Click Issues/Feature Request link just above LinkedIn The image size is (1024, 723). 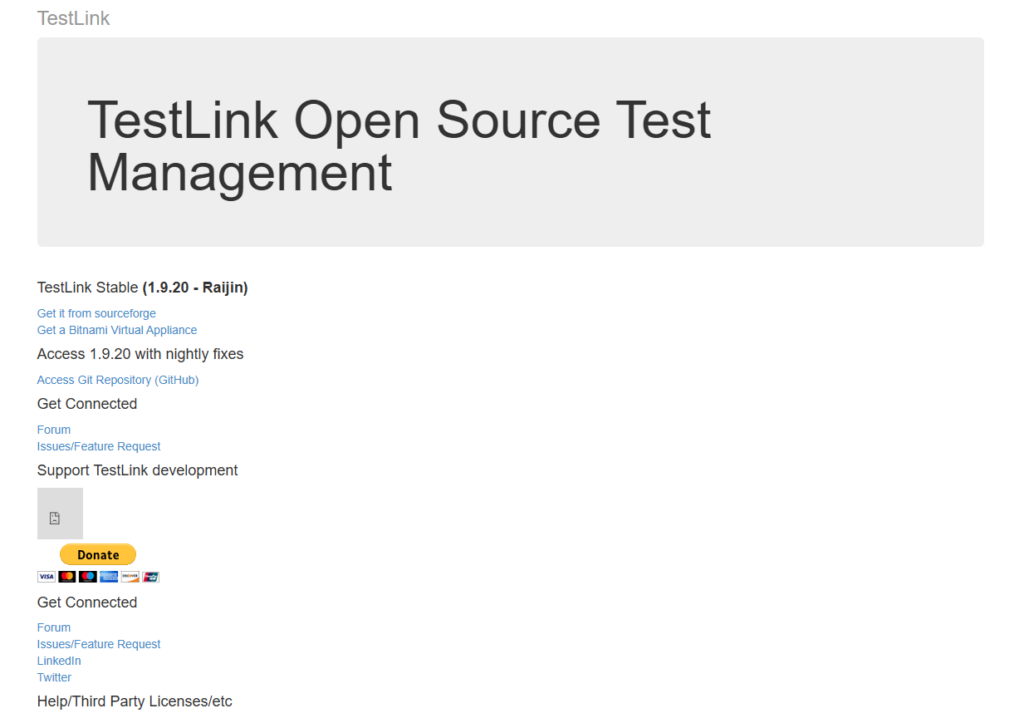click(99, 644)
